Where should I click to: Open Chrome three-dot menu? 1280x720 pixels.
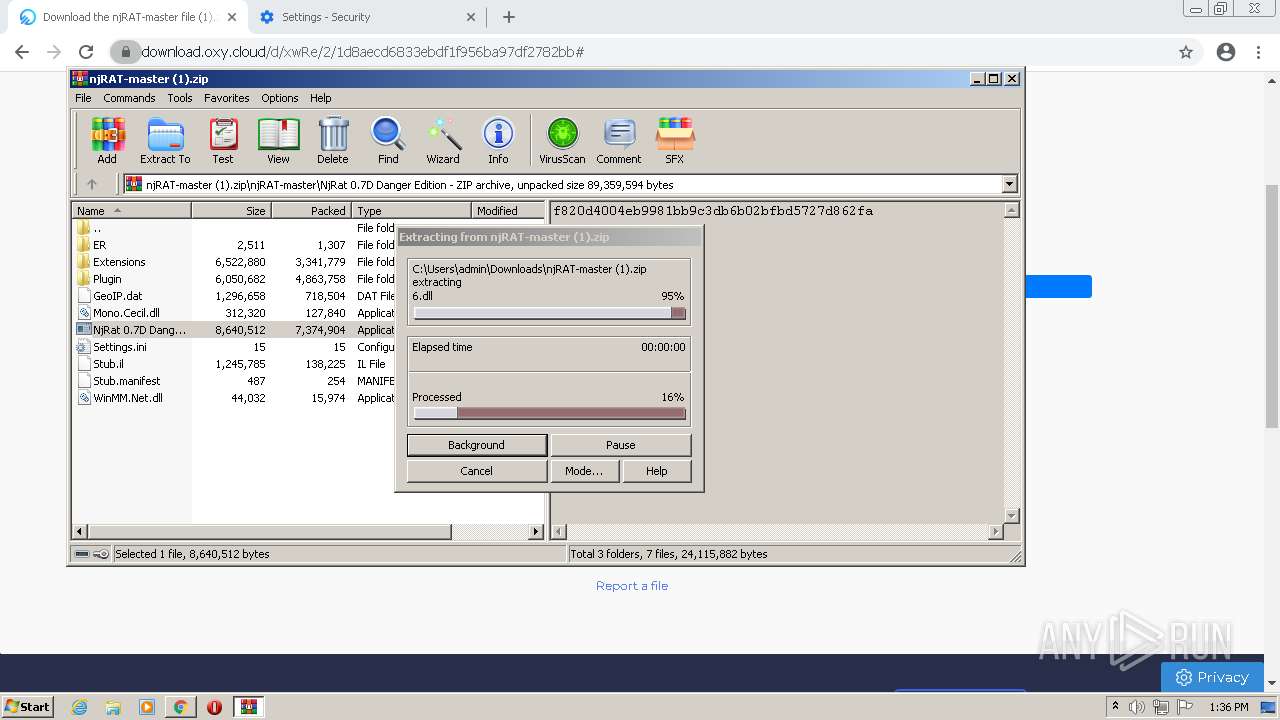(1259, 52)
